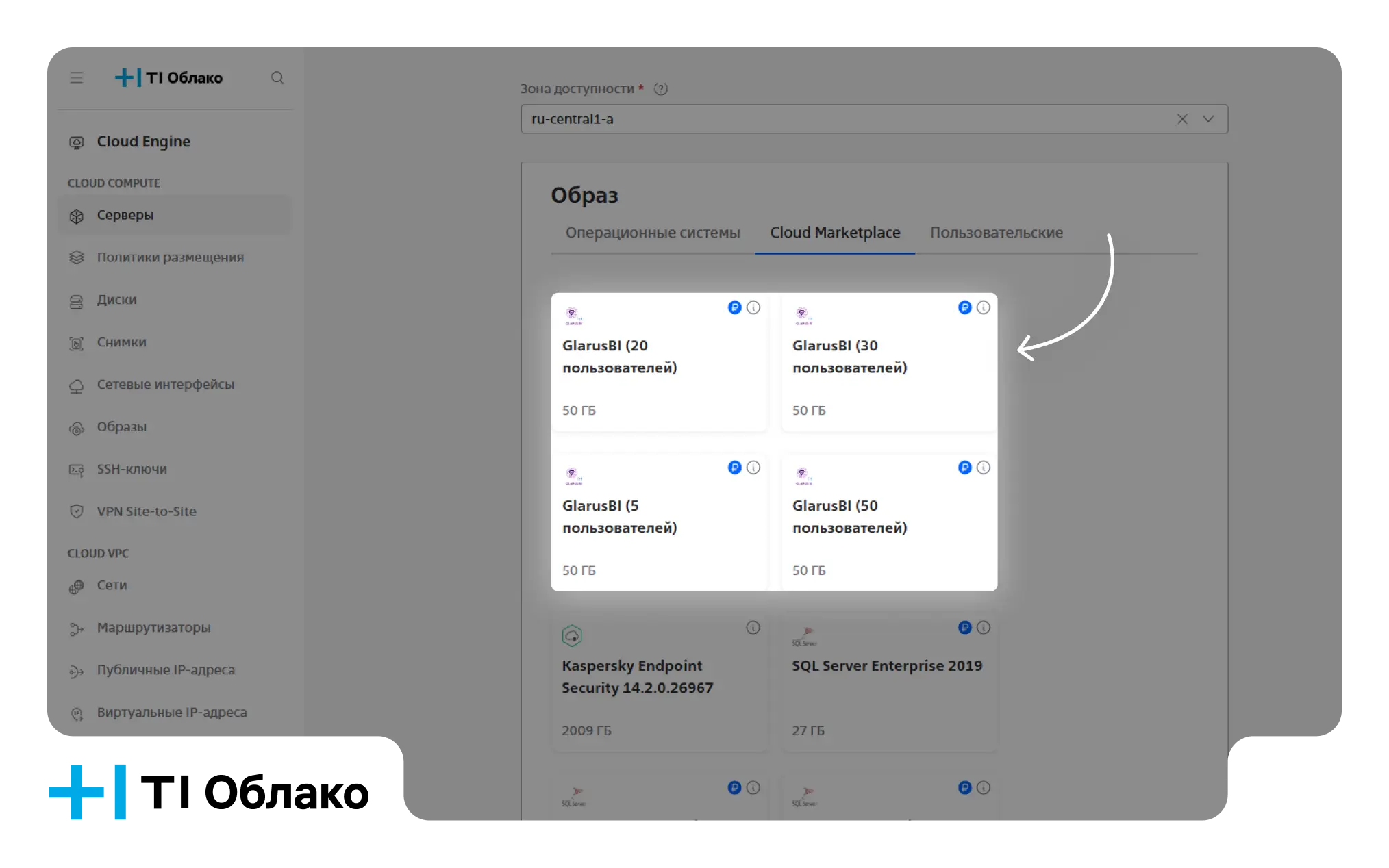
Task: Click paid badge on GlarusBI (5 пользователей)
Action: (x=735, y=468)
